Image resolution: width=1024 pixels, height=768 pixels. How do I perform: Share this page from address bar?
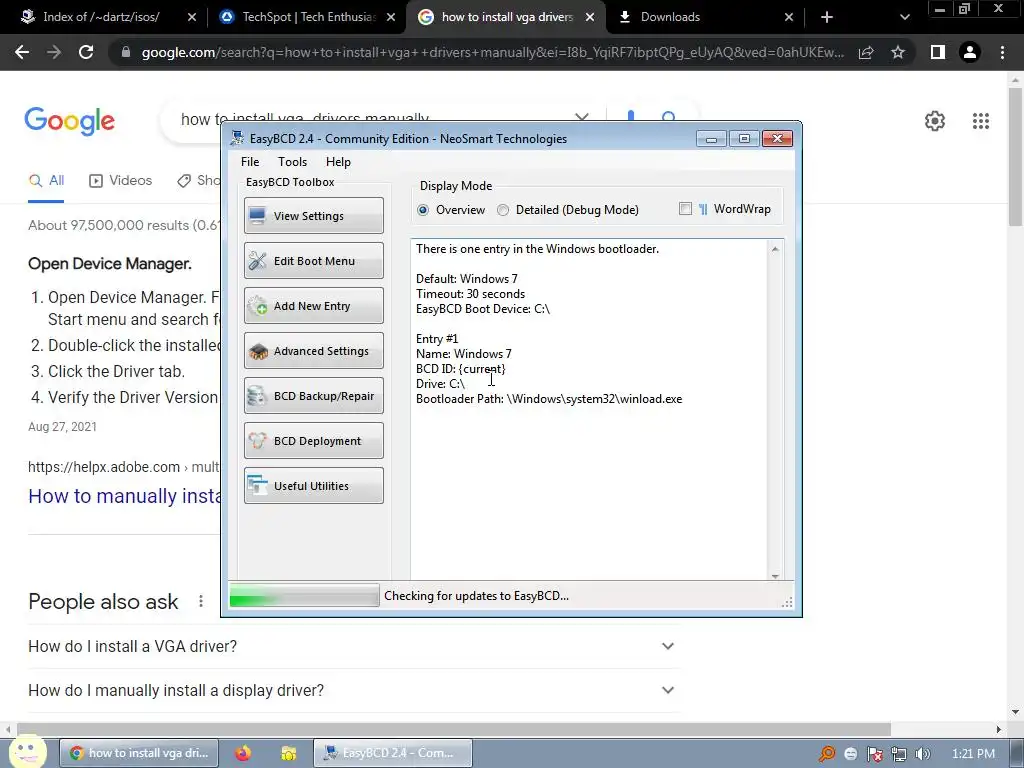(x=866, y=52)
